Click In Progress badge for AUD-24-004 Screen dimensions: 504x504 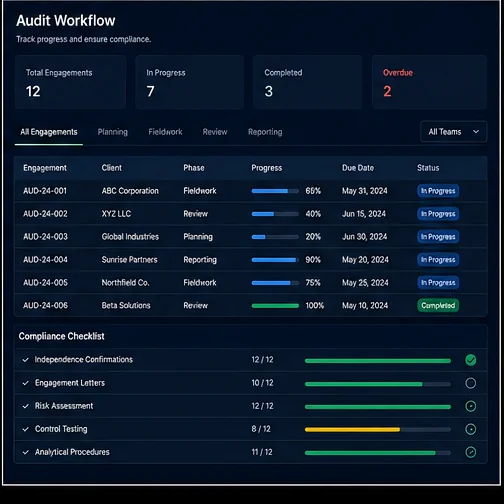point(438,260)
